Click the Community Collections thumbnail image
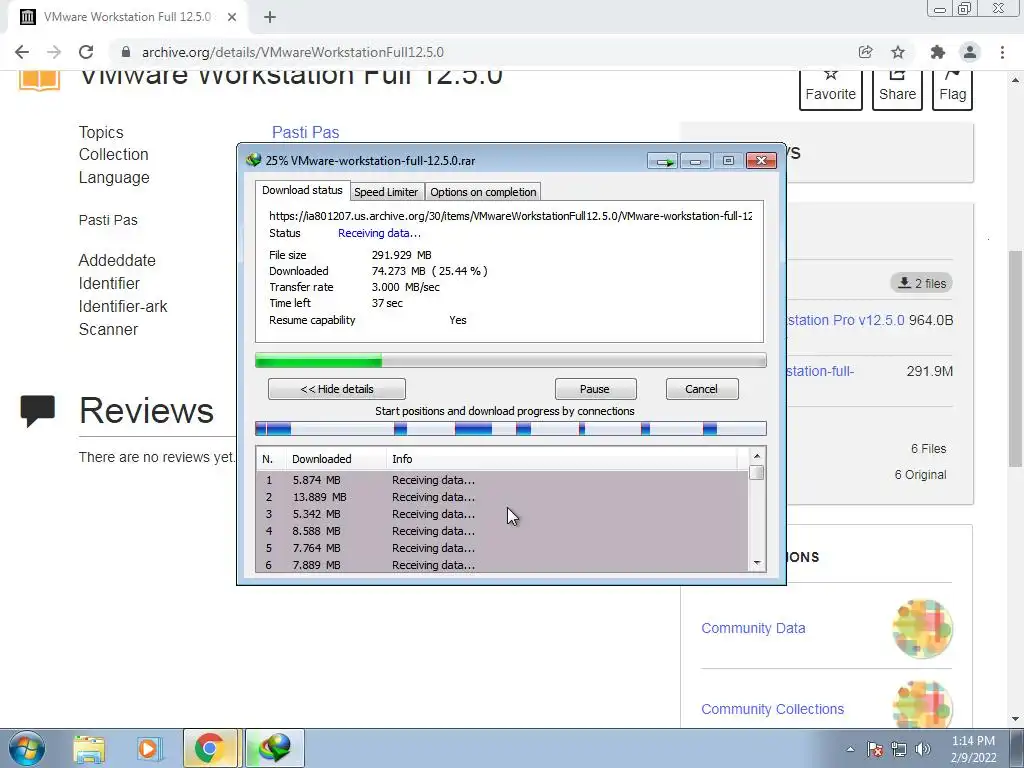 [x=923, y=704]
